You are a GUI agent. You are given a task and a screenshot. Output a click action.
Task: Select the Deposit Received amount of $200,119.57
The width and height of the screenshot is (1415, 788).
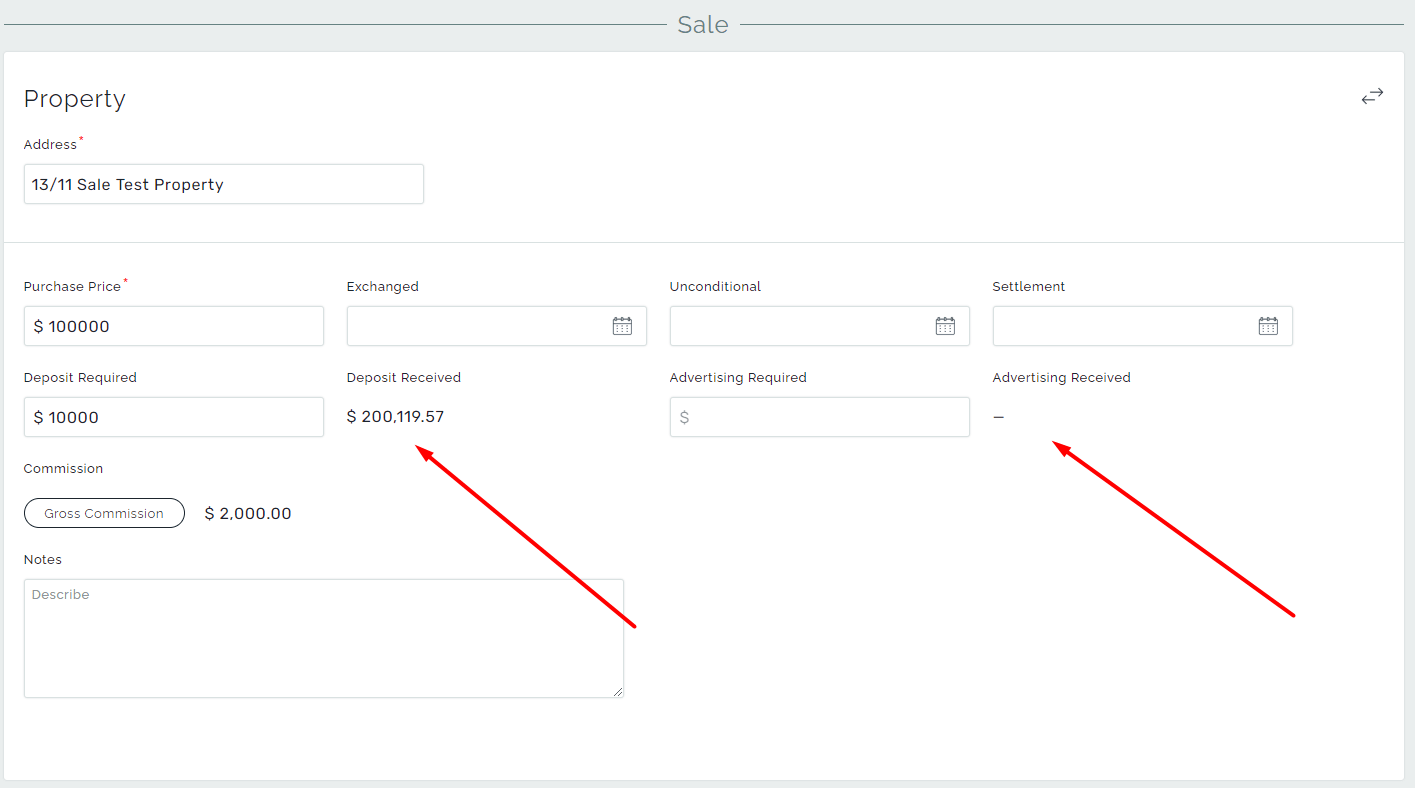click(395, 415)
